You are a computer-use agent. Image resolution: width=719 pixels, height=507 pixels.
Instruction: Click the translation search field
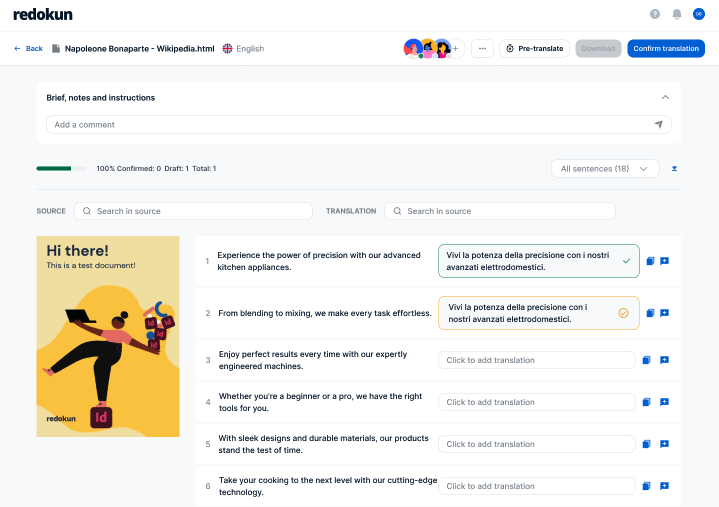[500, 211]
